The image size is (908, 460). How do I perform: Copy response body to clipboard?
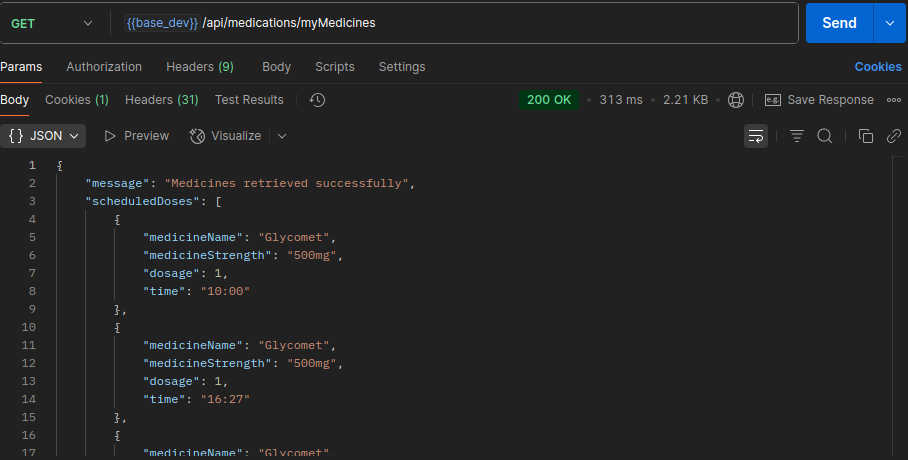(866, 136)
